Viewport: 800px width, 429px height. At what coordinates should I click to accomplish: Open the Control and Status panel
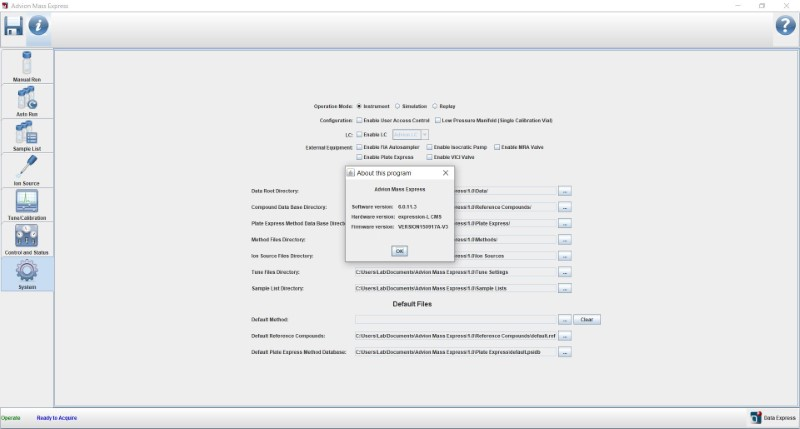coord(27,239)
